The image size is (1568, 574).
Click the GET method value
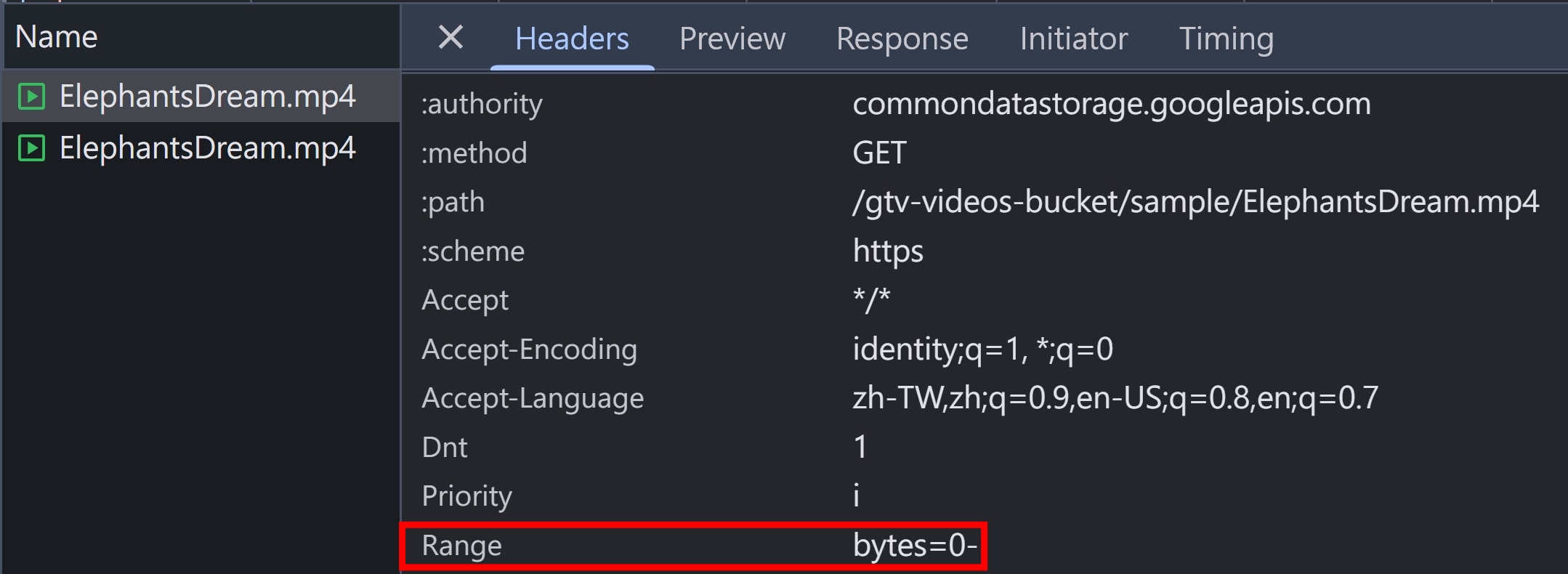point(879,153)
